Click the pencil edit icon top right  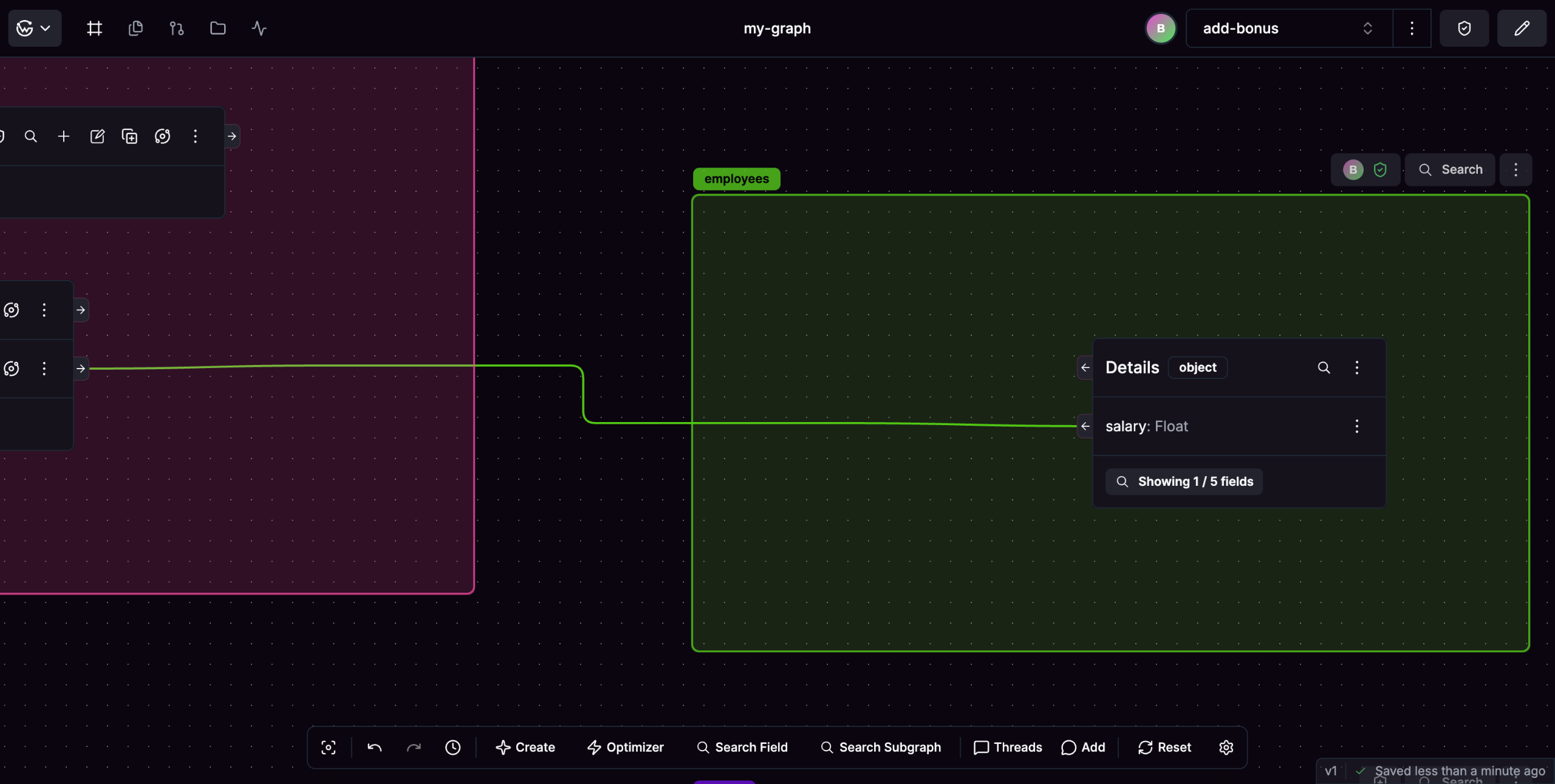1521,28
